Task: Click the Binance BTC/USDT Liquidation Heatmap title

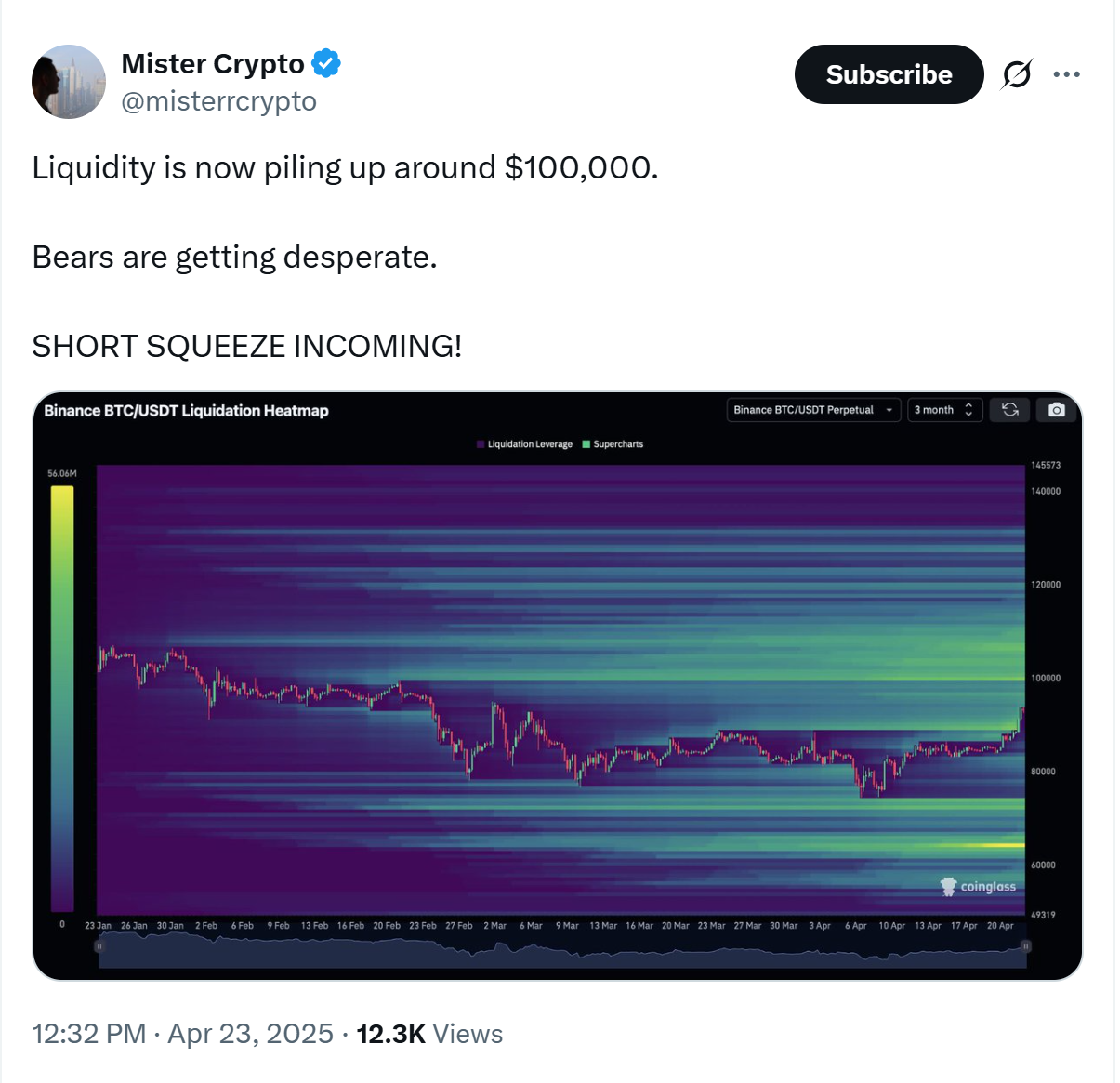Action: (186, 411)
